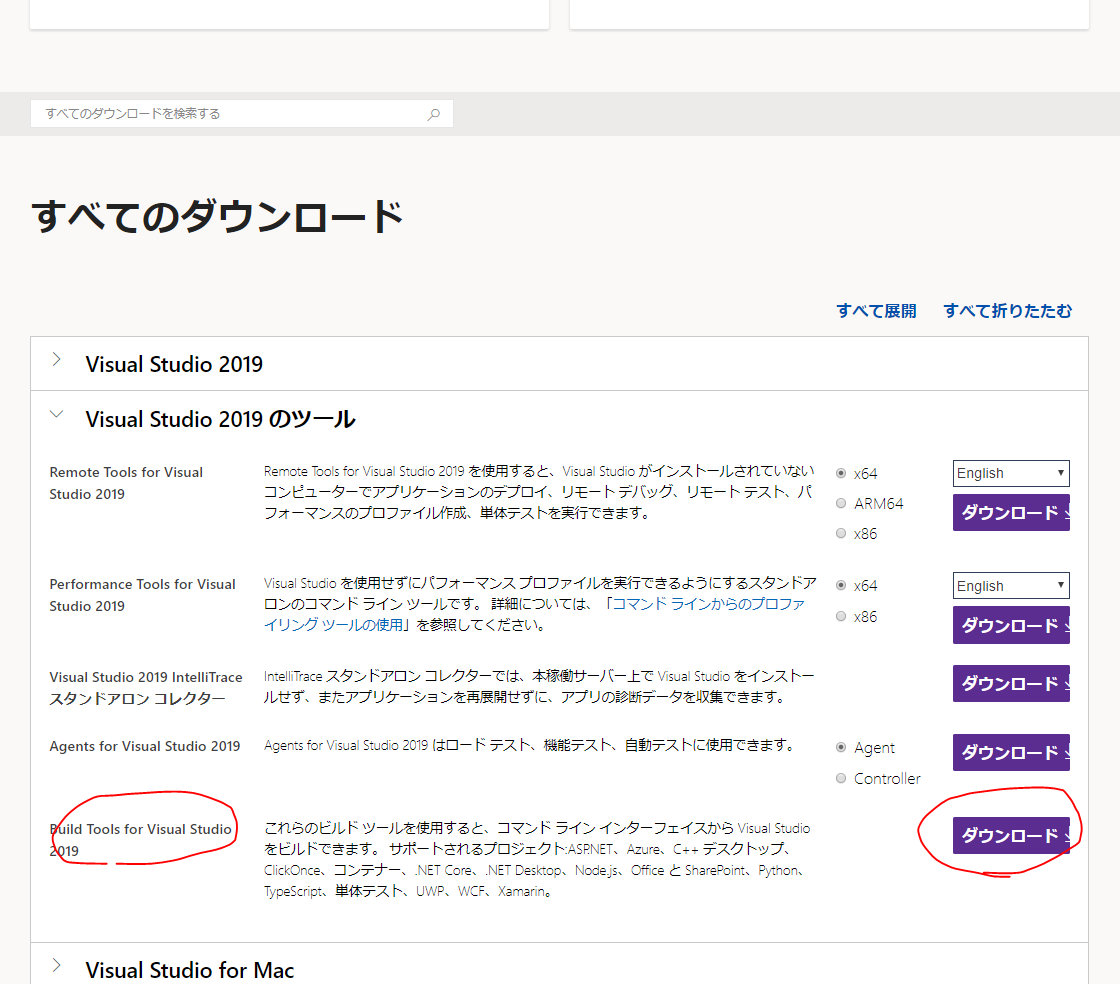Click the Agents for Visual Studio 2019 title
The width and height of the screenshot is (1120, 984).
tap(145, 746)
